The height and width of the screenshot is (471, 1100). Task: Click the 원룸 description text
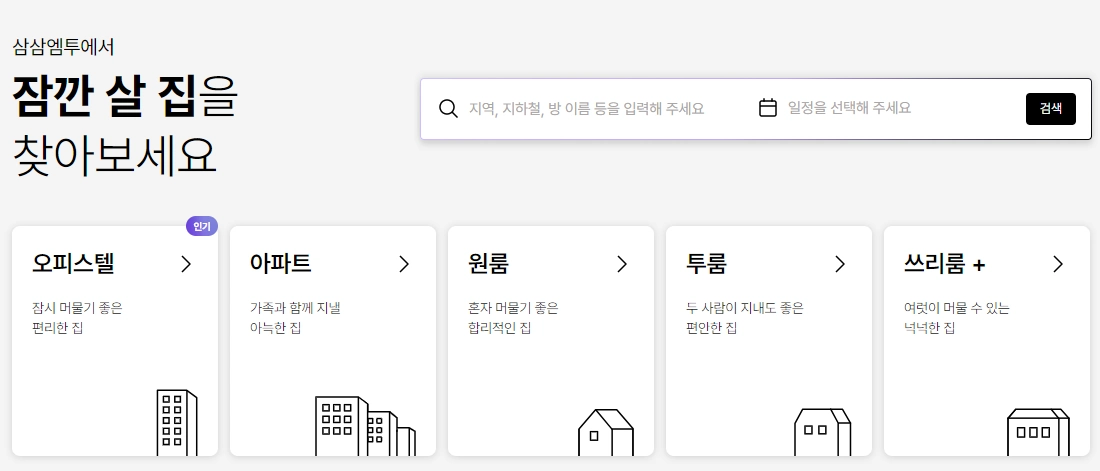pos(513,317)
